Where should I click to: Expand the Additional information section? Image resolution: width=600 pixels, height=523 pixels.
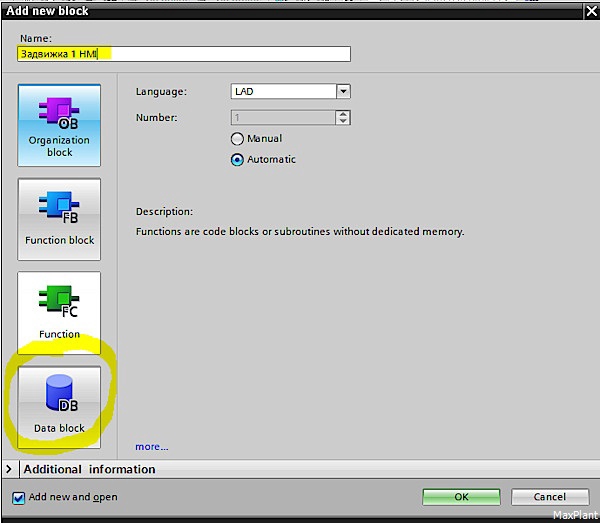click(x=9, y=469)
